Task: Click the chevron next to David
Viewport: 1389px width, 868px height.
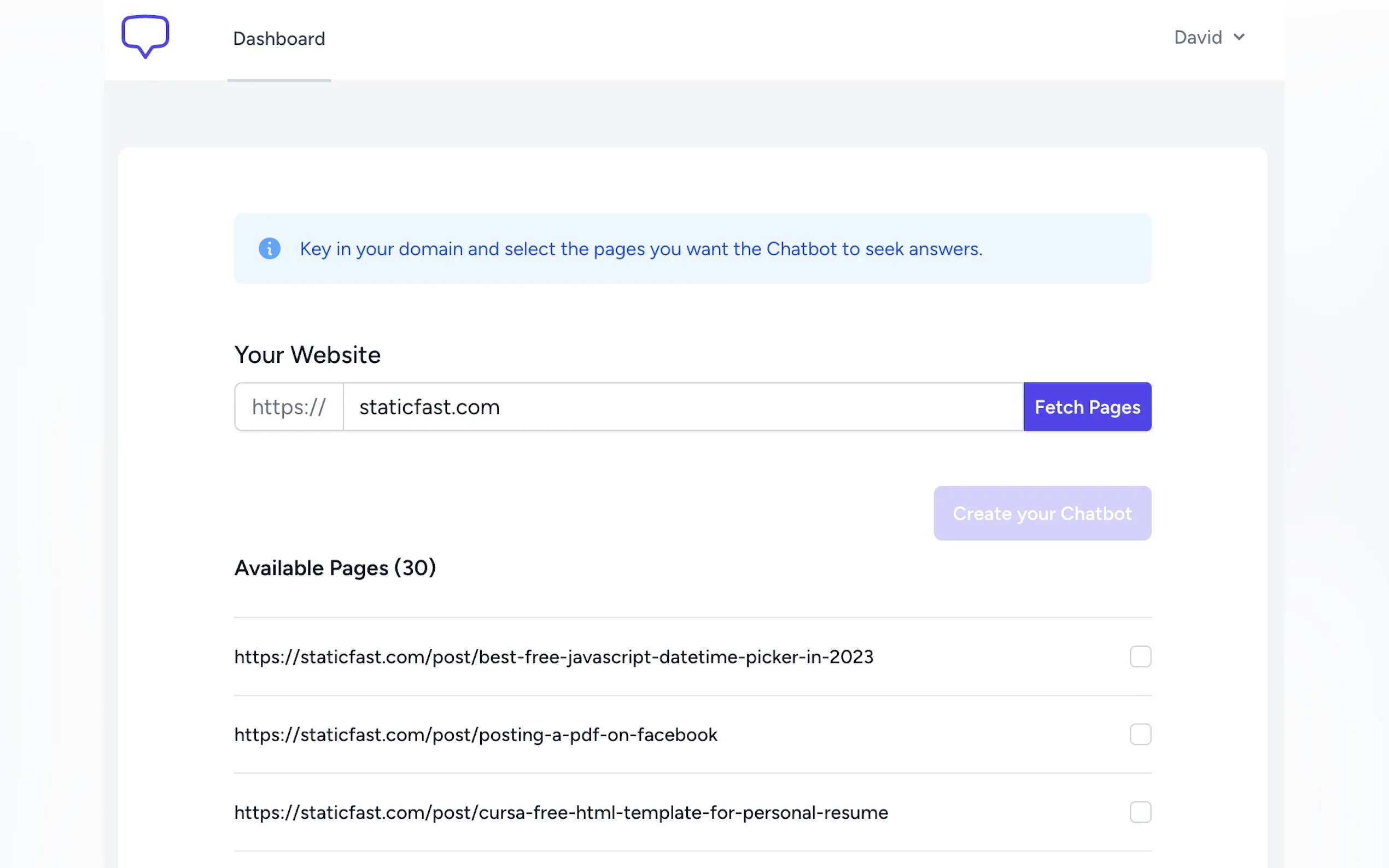Action: 1239,37
